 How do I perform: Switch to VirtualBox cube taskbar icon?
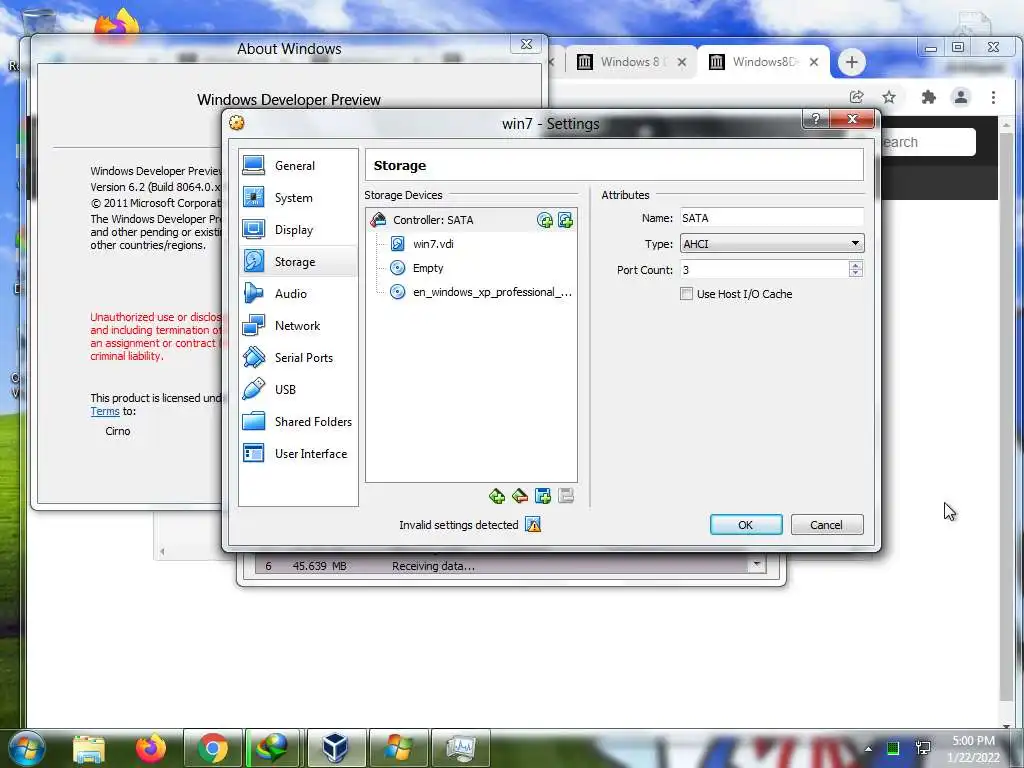pyautogui.click(x=336, y=748)
